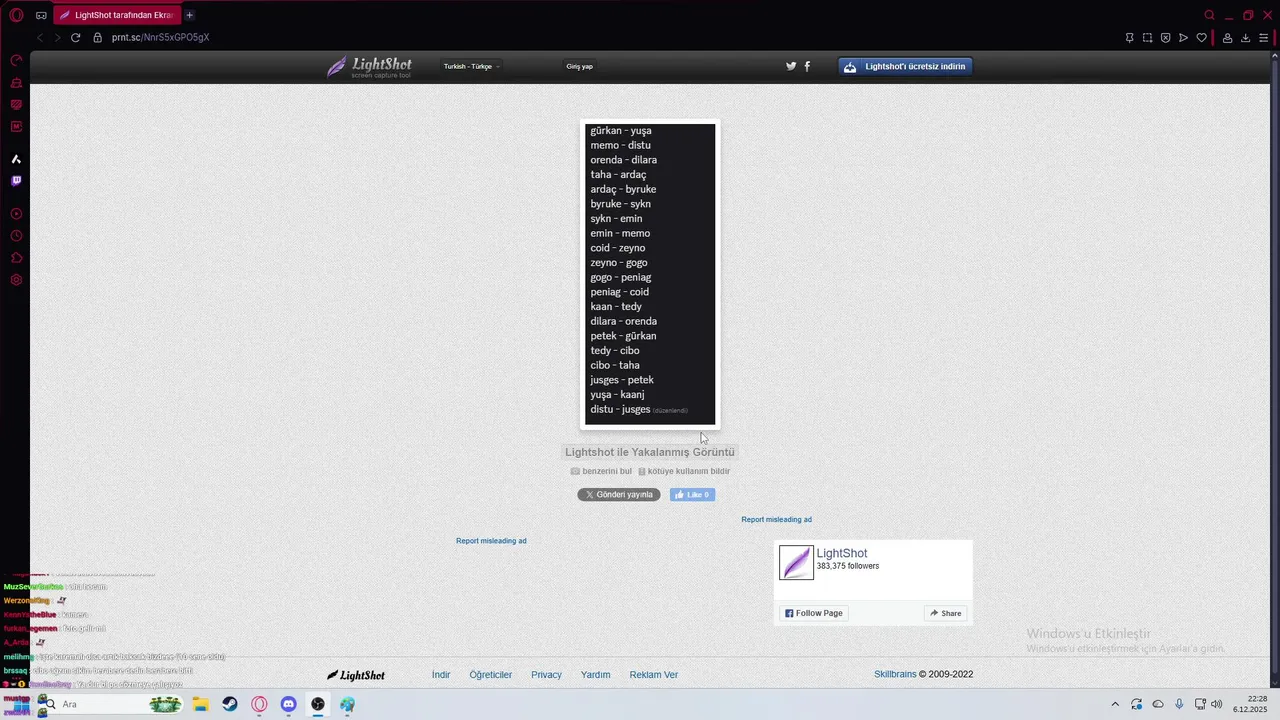Click the Share button in Facebook widget

(945, 613)
